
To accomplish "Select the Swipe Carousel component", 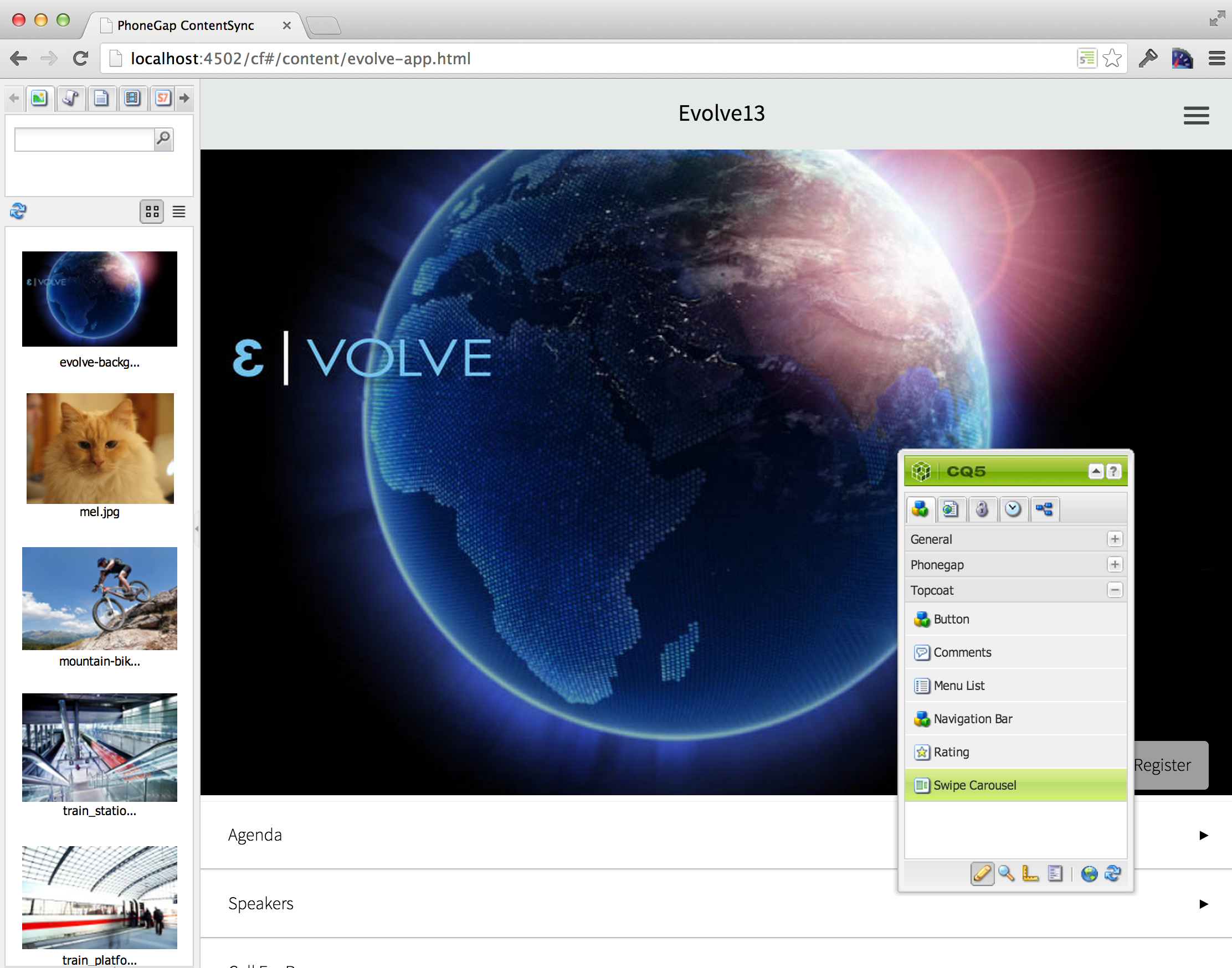I will coord(1015,785).
